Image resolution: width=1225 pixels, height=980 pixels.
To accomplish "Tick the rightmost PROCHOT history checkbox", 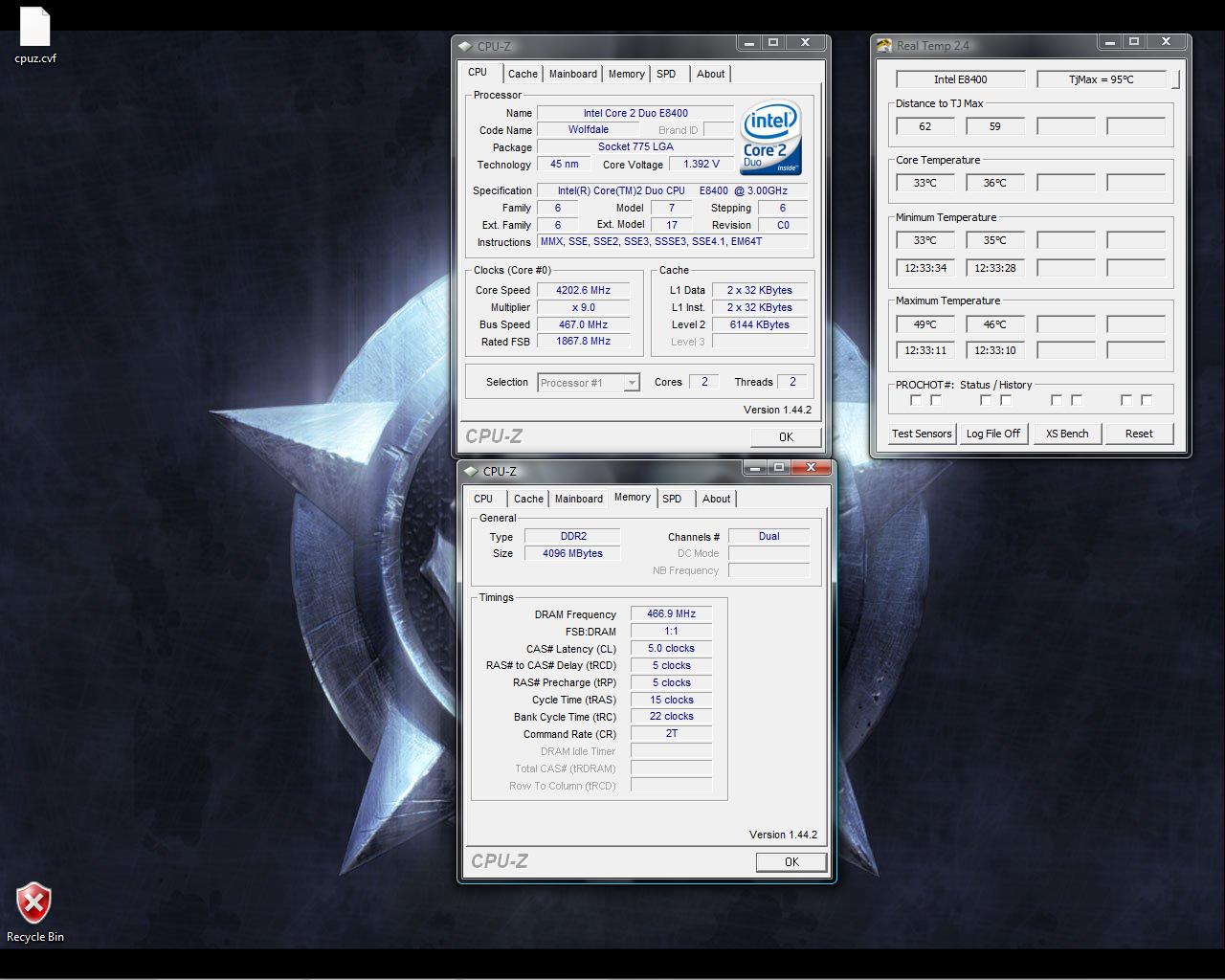I will click(x=1147, y=400).
